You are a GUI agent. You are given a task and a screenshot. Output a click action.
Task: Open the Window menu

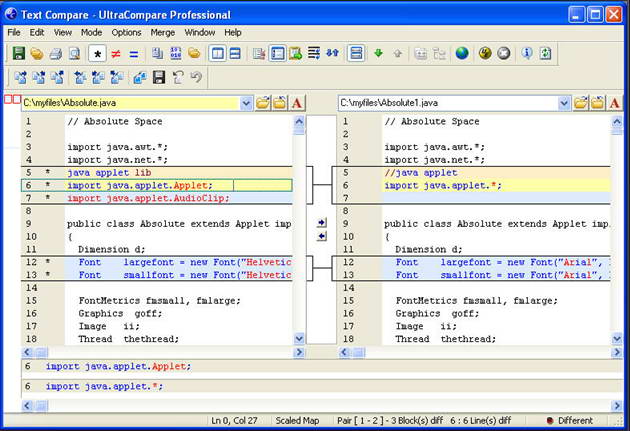pos(200,33)
